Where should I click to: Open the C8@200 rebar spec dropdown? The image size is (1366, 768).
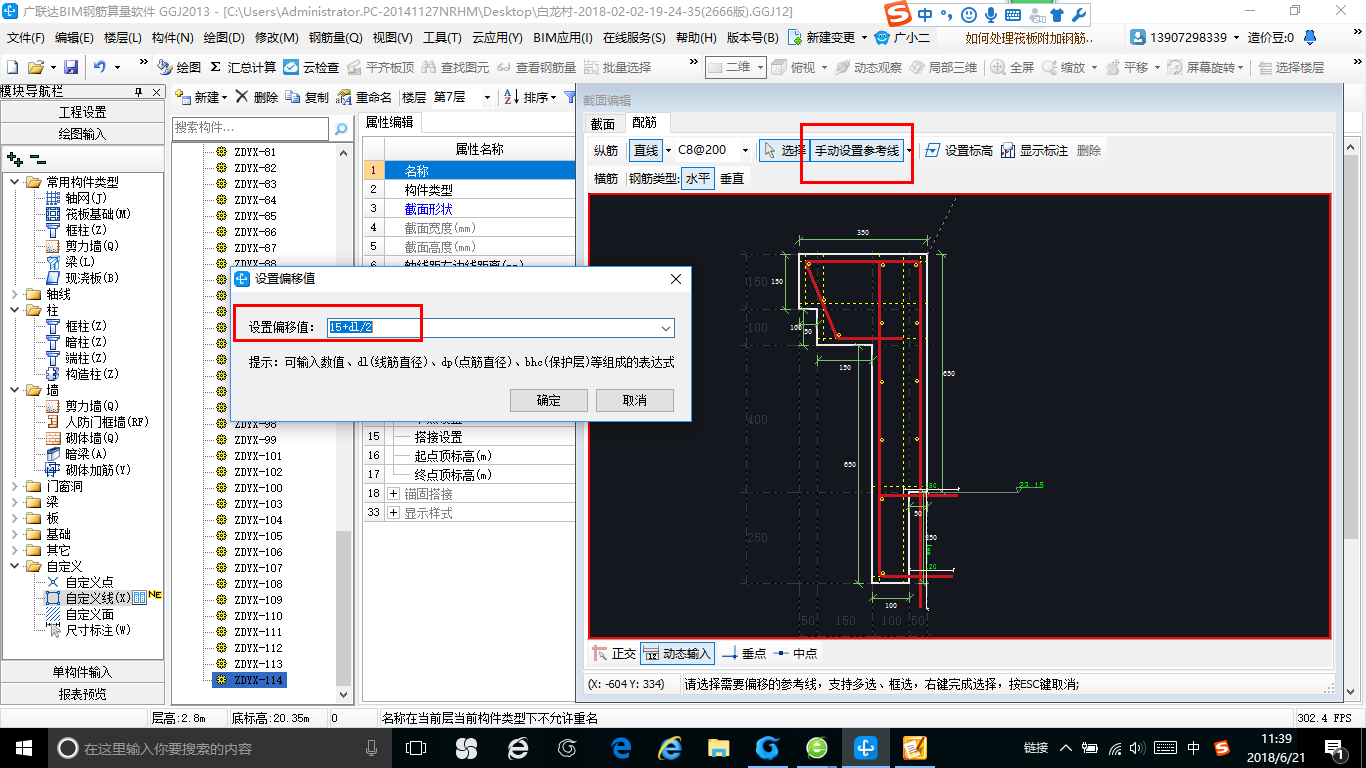[745, 150]
